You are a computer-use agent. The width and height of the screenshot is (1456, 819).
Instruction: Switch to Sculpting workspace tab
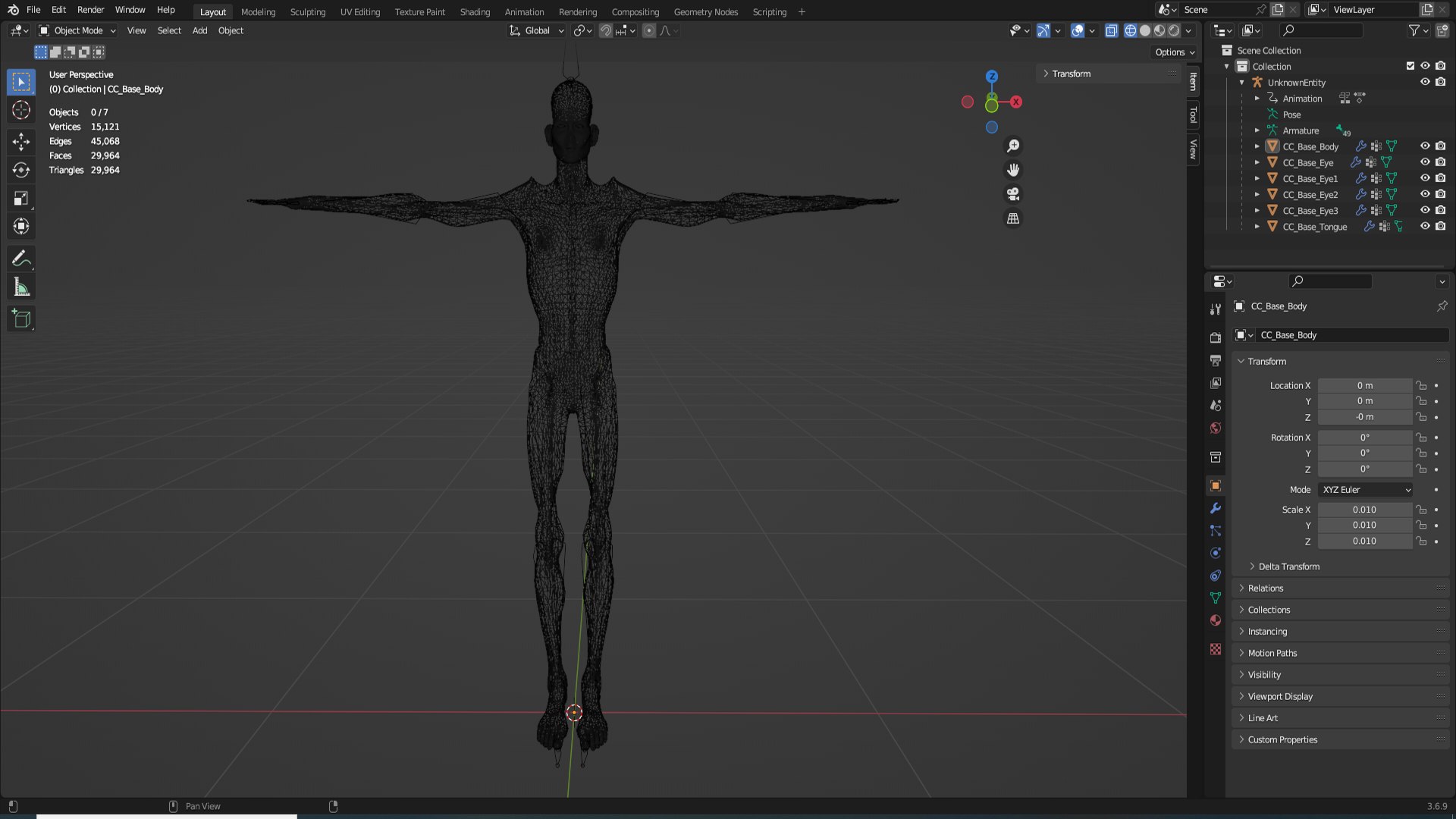(307, 11)
